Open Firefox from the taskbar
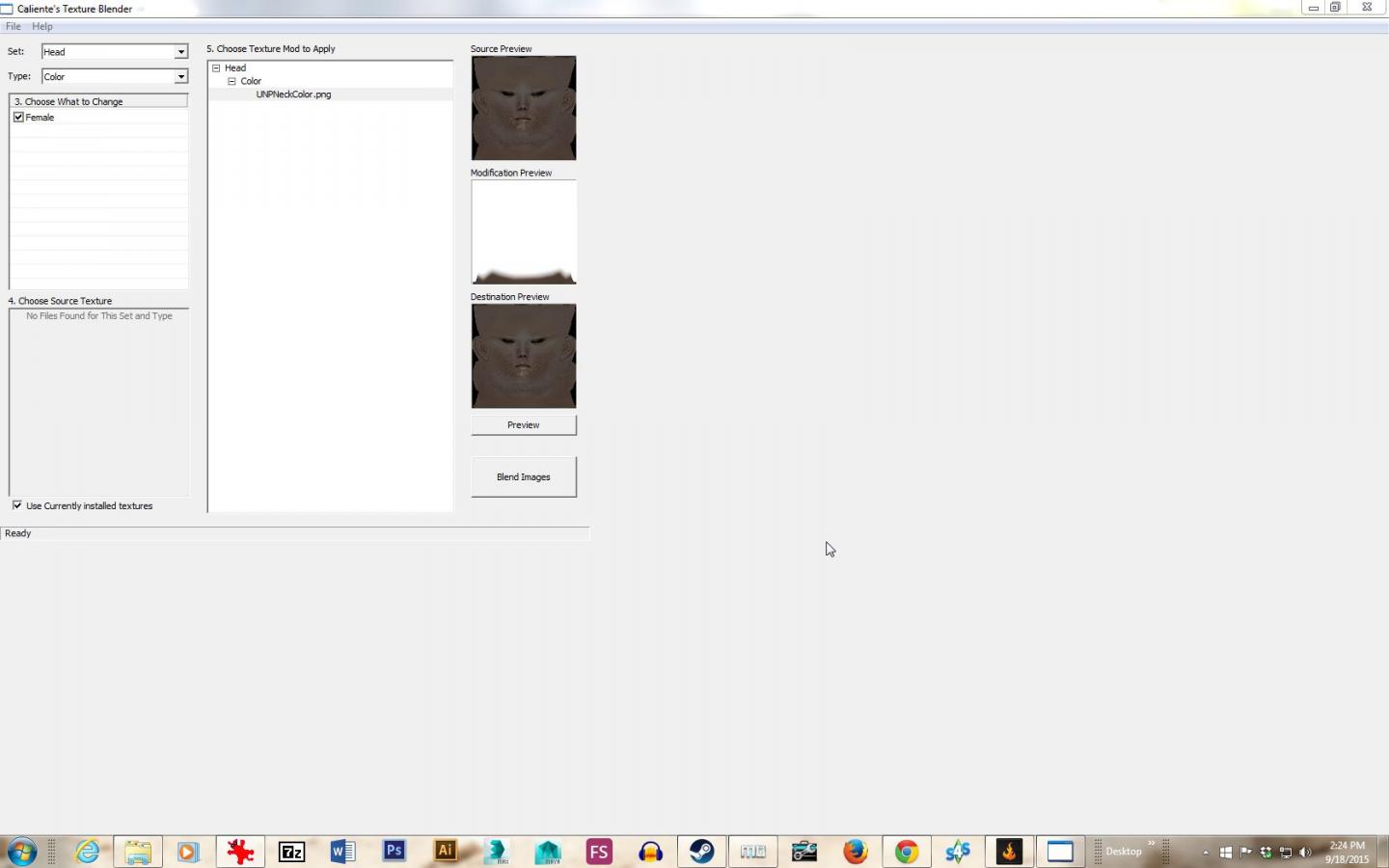This screenshot has width=1389, height=868. click(855, 851)
